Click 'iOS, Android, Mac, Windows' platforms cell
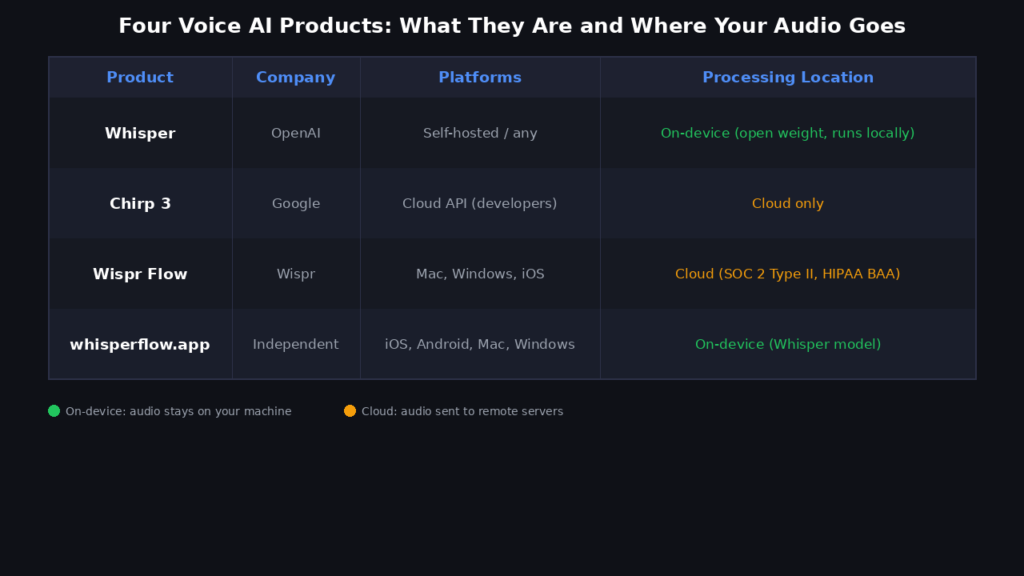 (480, 344)
